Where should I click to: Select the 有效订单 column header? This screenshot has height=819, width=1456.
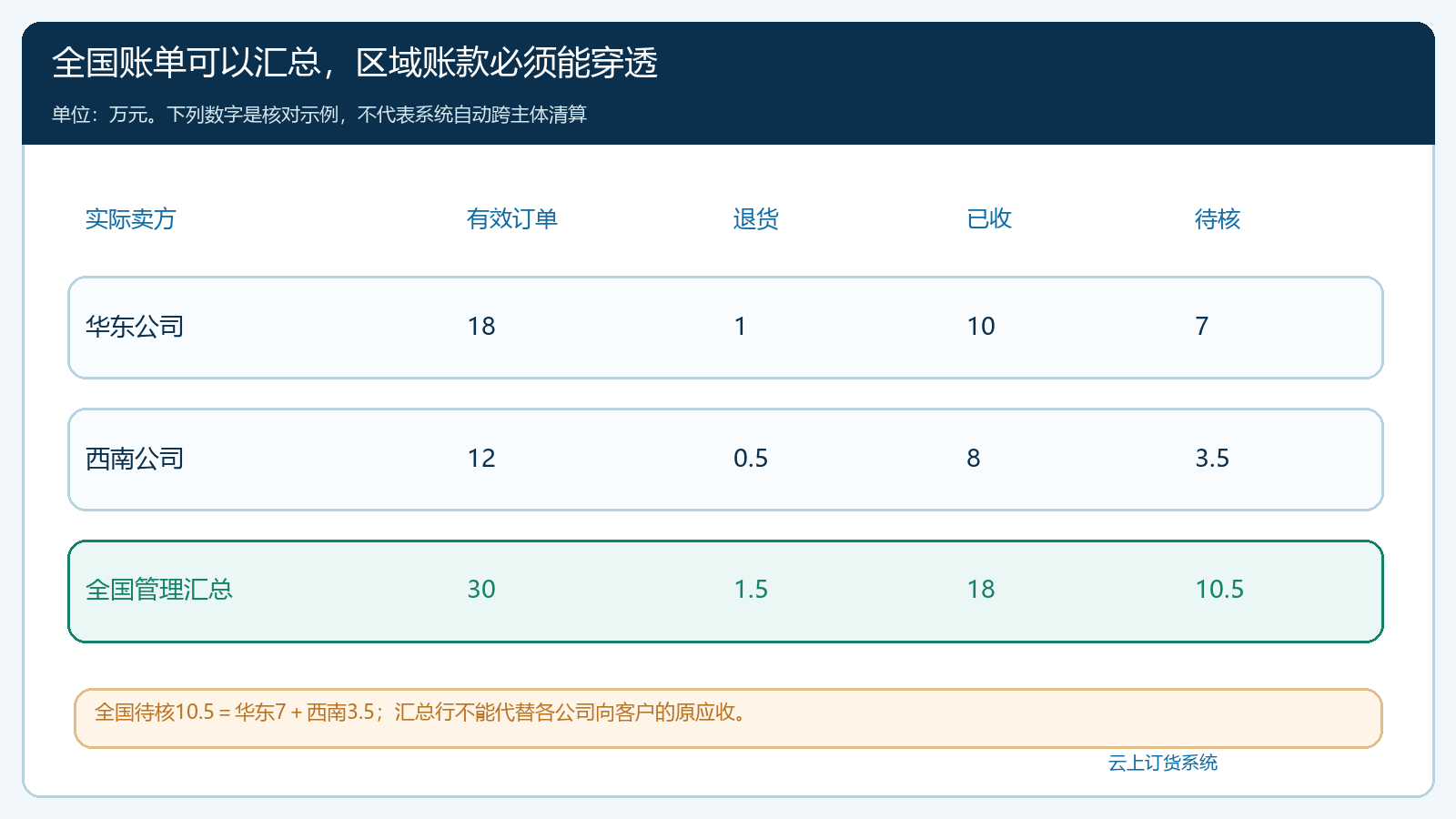(512, 219)
